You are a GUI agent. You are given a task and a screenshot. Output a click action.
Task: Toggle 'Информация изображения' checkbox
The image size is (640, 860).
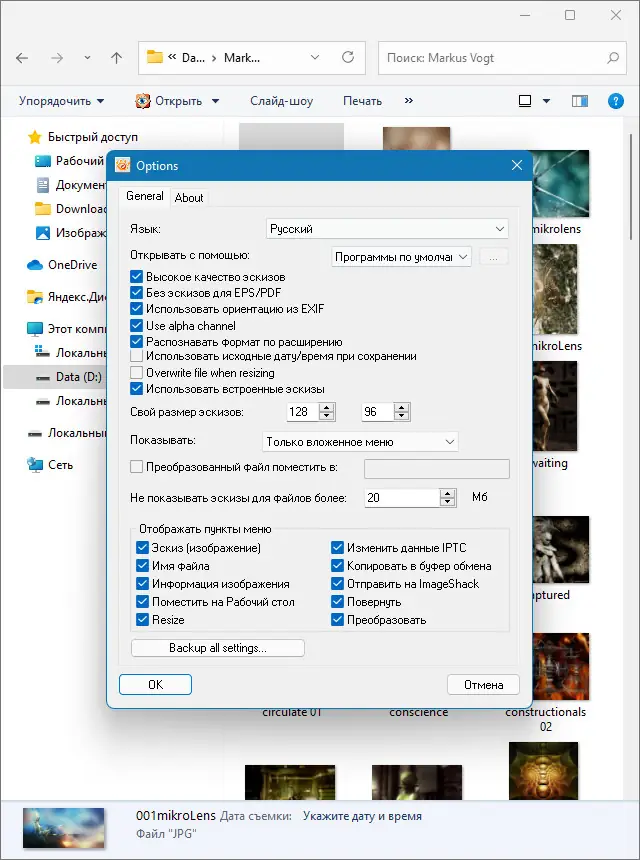click(143, 584)
